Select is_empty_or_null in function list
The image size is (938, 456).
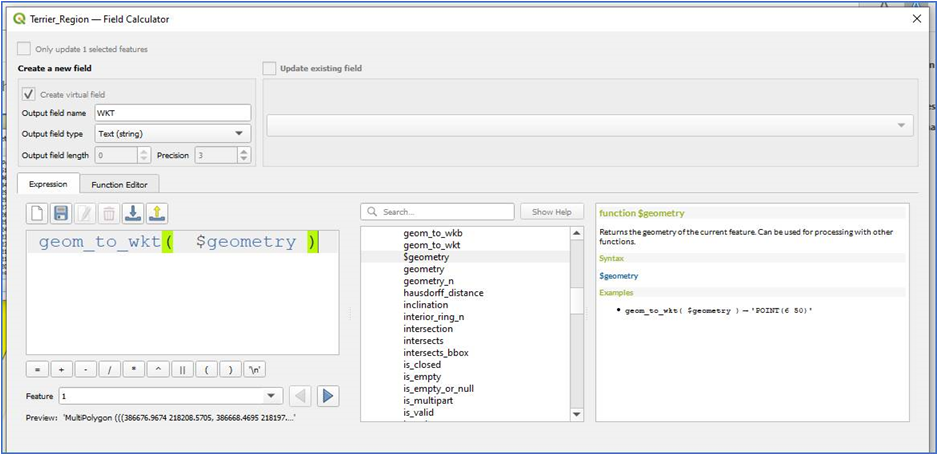(x=438, y=388)
